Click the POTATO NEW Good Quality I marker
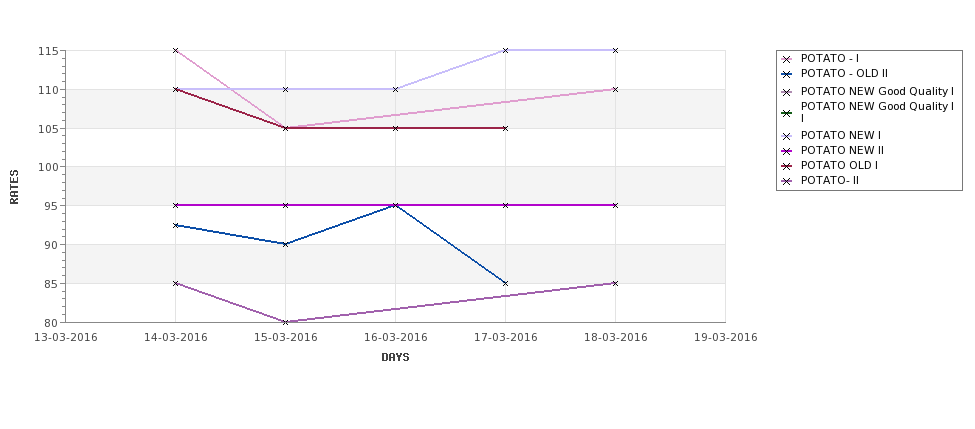The height and width of the screenshot is (429, 975). pyautogui.click(x=787, y=92)
